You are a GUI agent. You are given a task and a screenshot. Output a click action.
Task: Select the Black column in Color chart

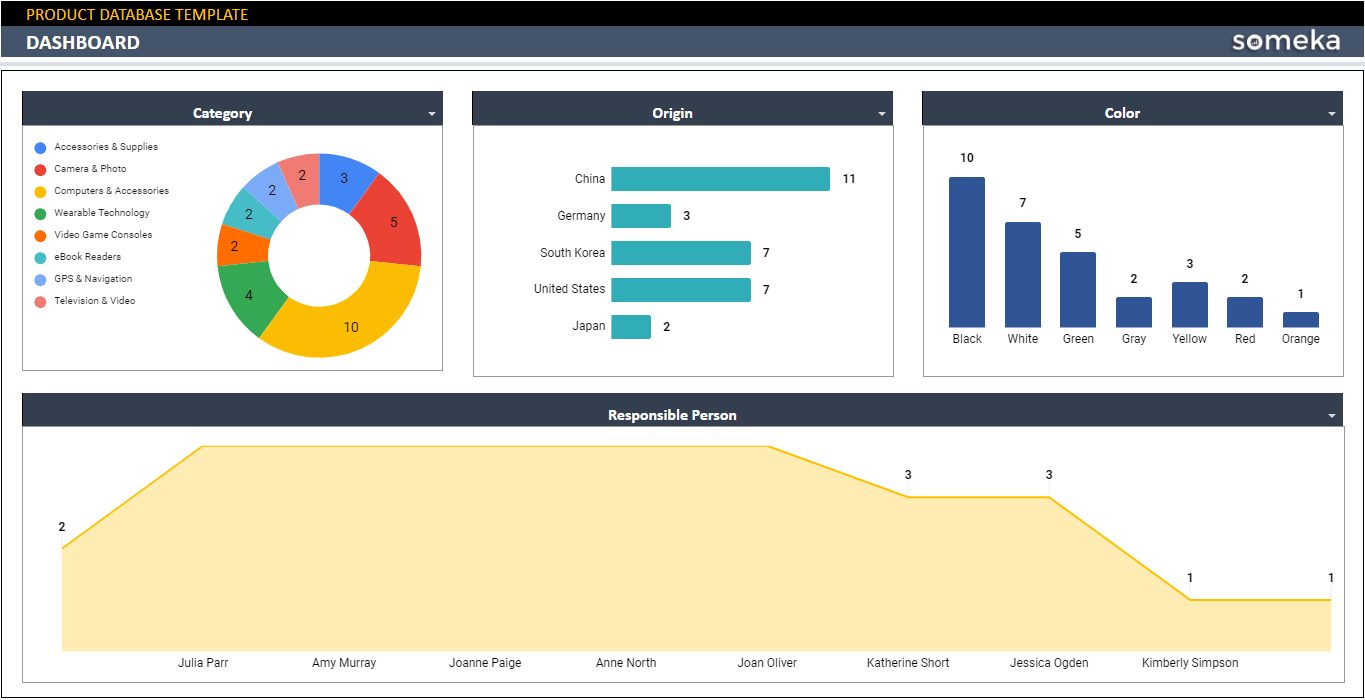coord(967,252)
